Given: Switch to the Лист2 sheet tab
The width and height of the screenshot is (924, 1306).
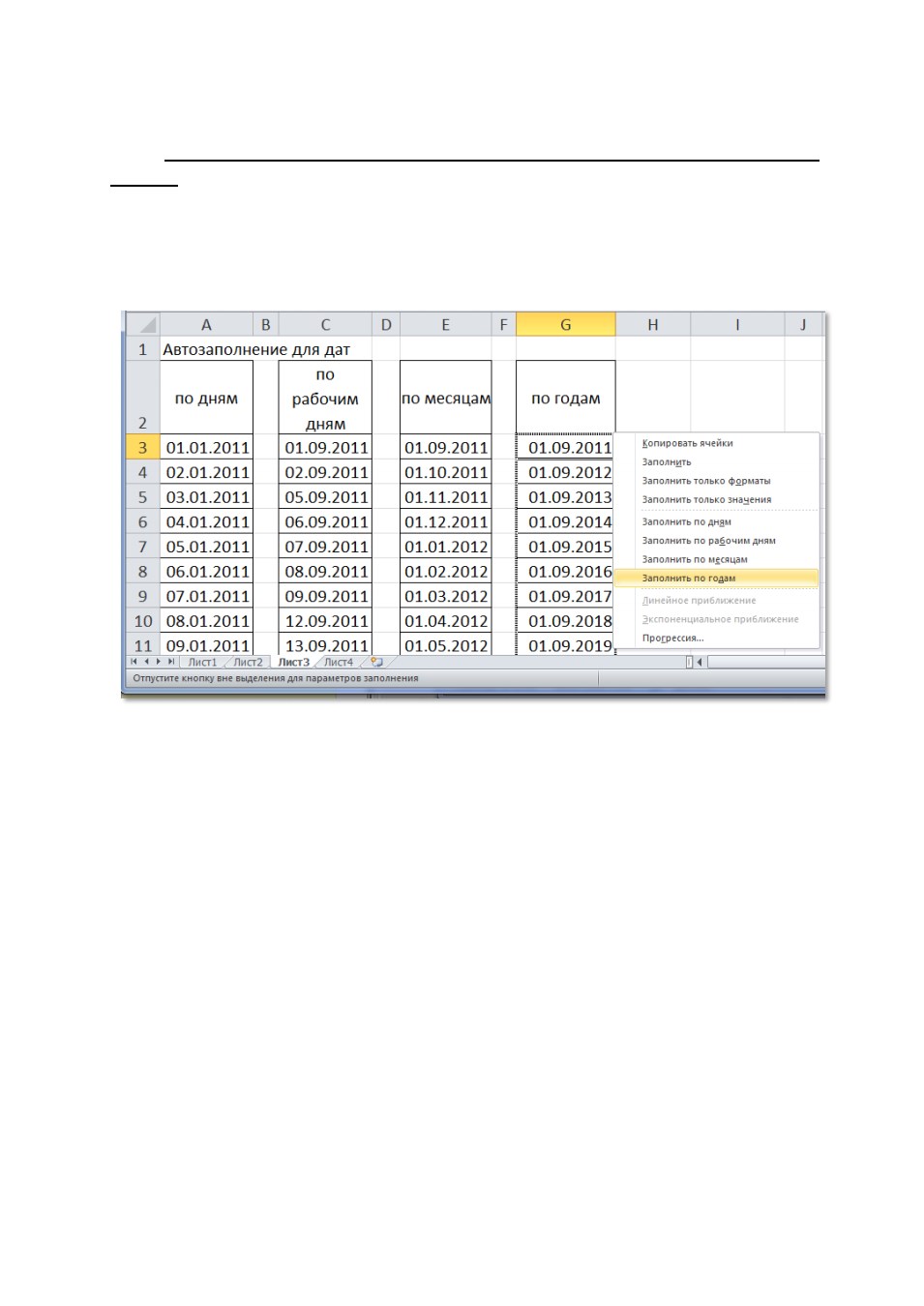Looking at the screenshot, I should 248,663.
